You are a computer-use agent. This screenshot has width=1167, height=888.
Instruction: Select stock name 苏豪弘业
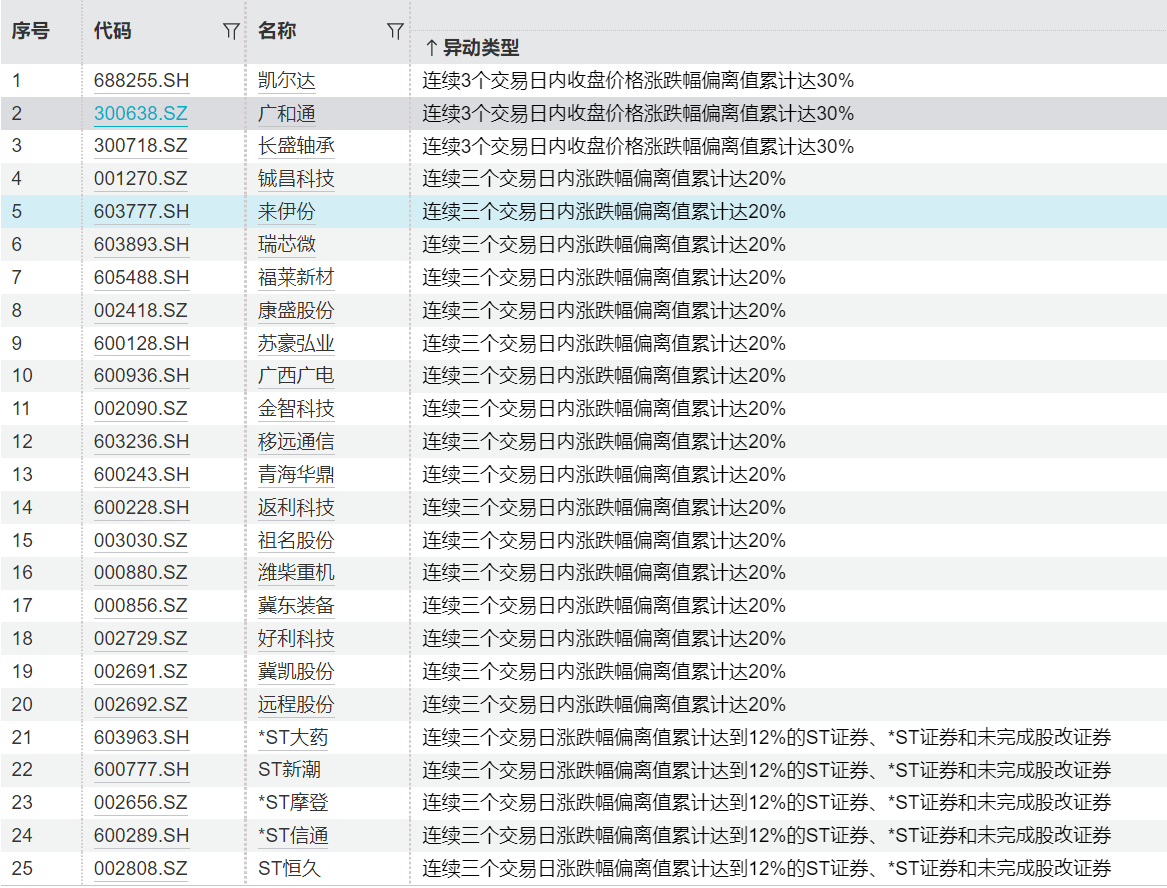pos(296,343)
